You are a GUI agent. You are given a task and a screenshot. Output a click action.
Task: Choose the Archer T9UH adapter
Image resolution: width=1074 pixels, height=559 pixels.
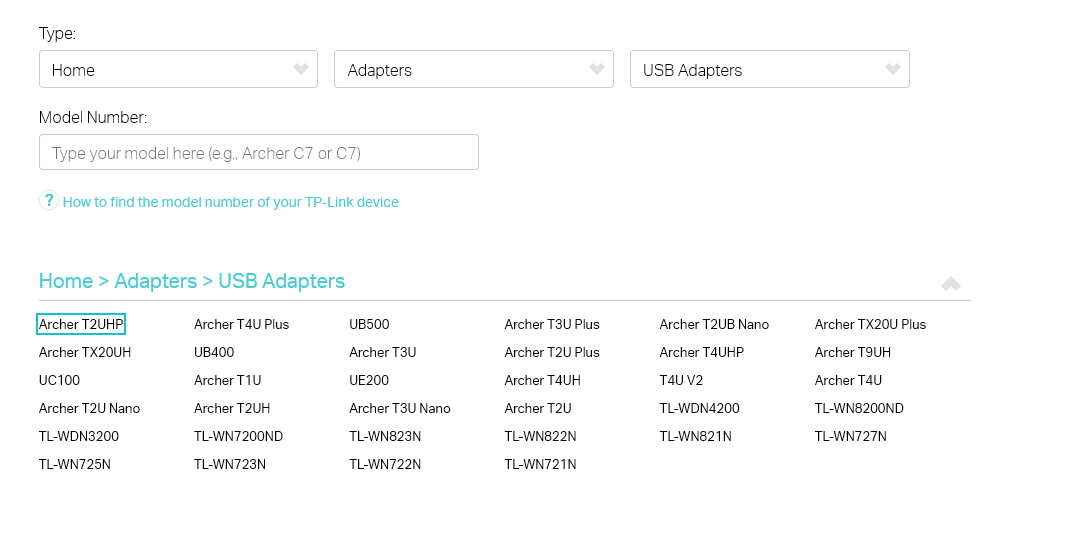tap(853, 352)
